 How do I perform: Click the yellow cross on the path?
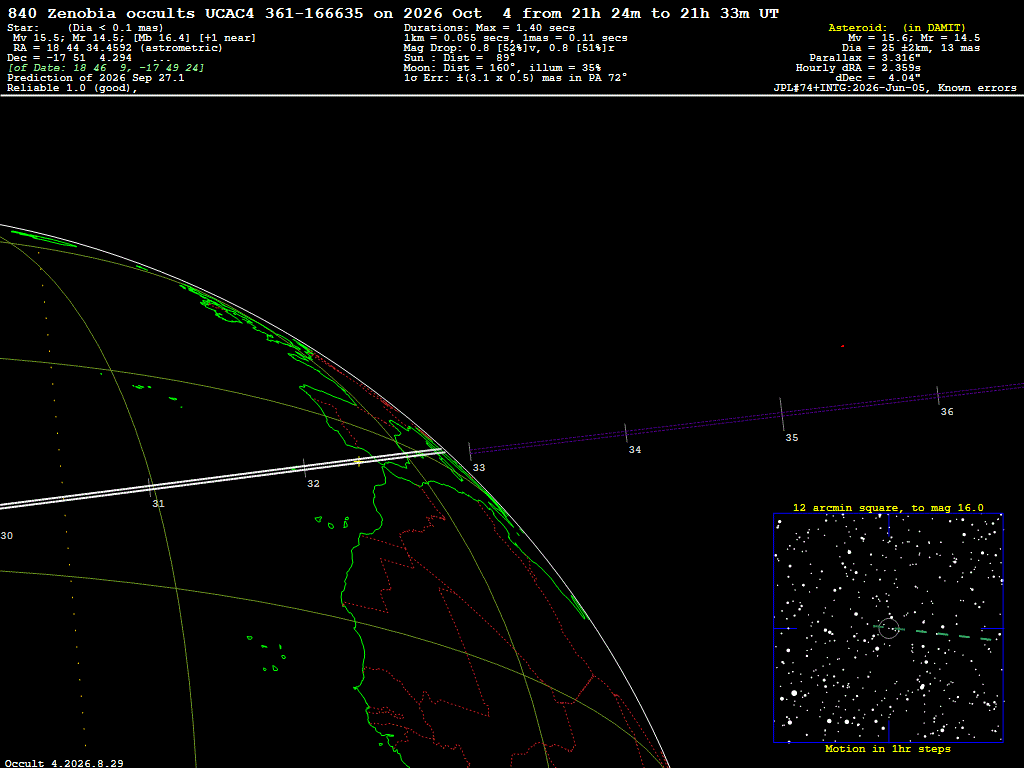tap(358, 462)
